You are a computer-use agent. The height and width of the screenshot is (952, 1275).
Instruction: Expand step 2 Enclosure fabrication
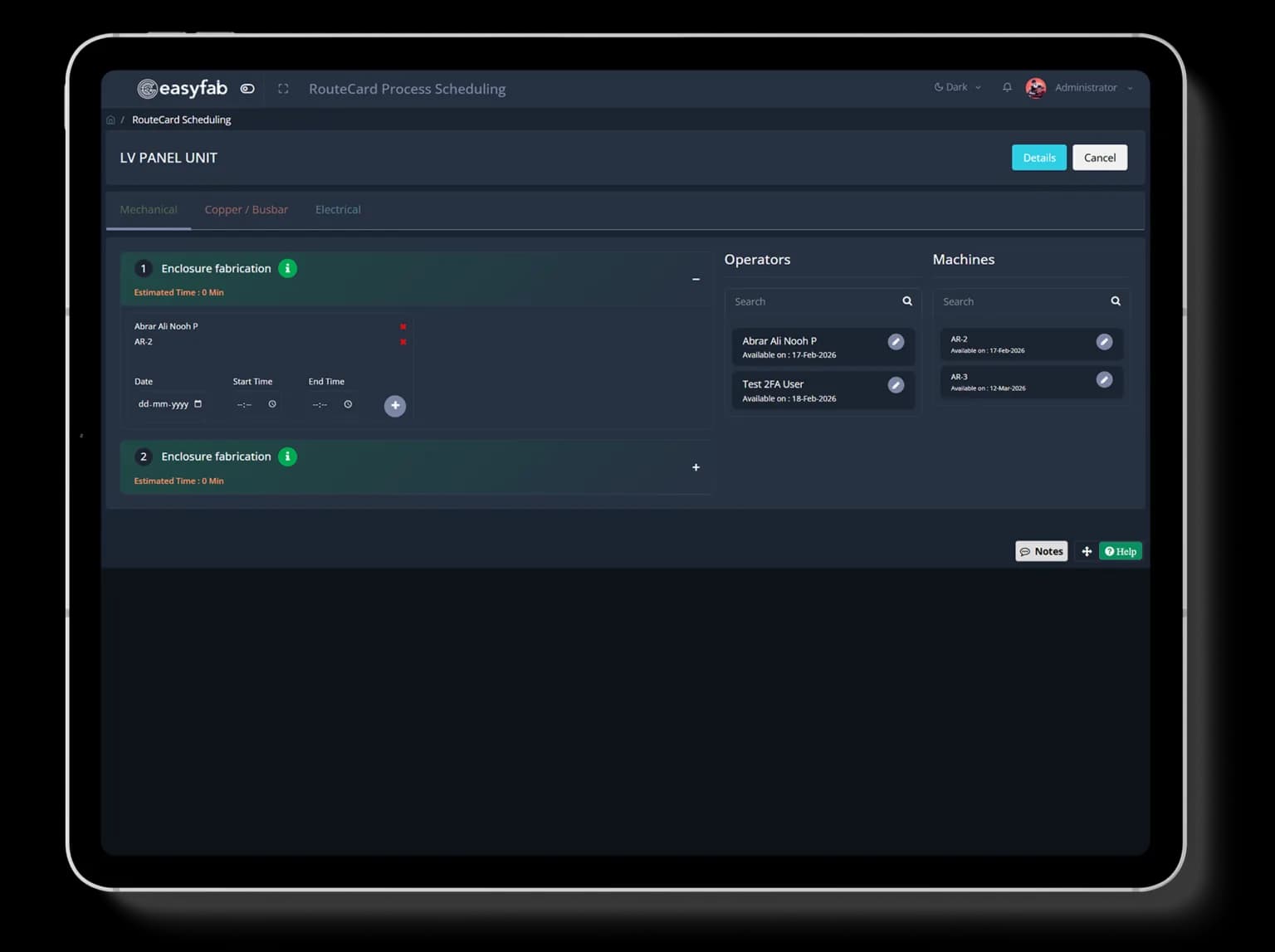tap(696, 467)
